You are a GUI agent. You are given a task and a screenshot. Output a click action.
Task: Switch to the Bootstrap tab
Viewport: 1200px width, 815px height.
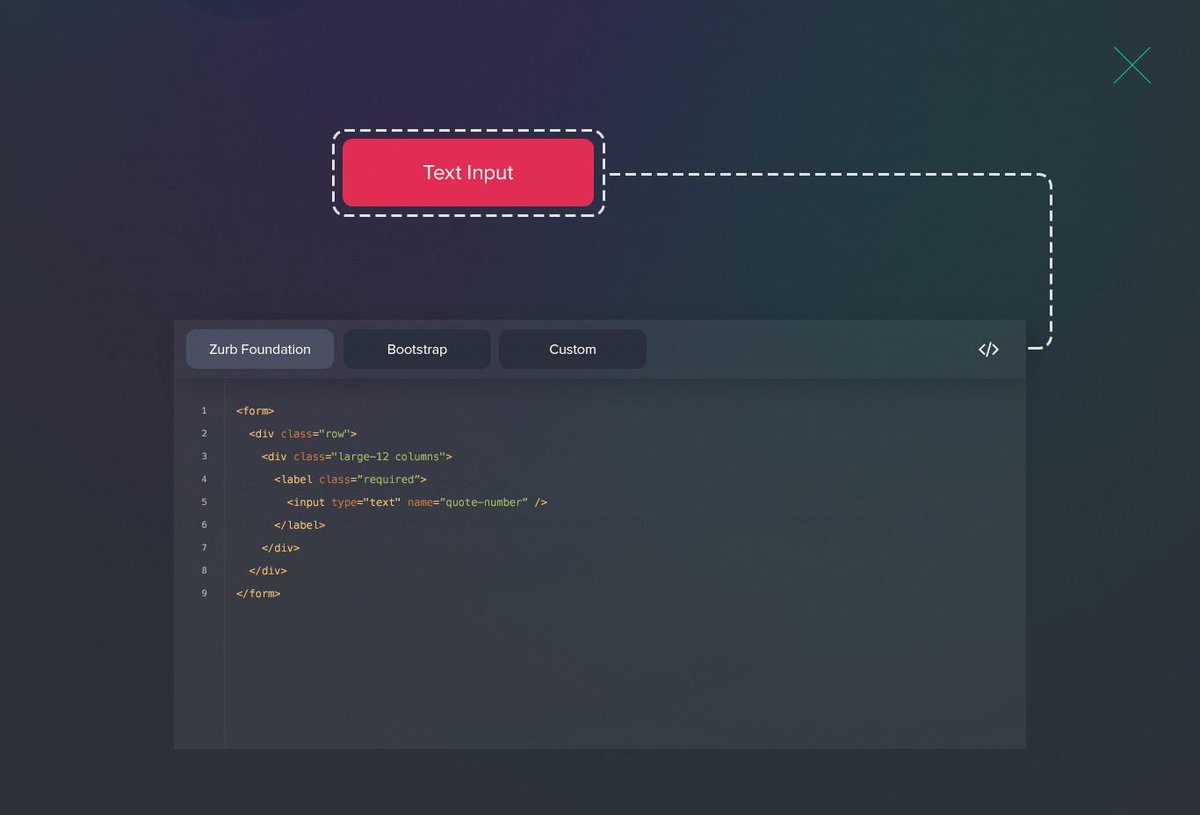(x=417, y=349)
